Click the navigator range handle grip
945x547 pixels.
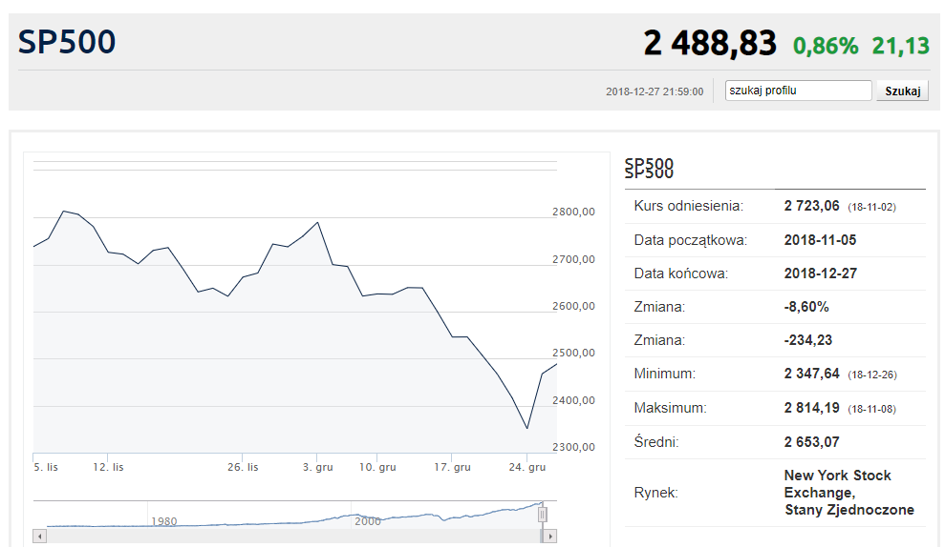click(x=542, y=514)
